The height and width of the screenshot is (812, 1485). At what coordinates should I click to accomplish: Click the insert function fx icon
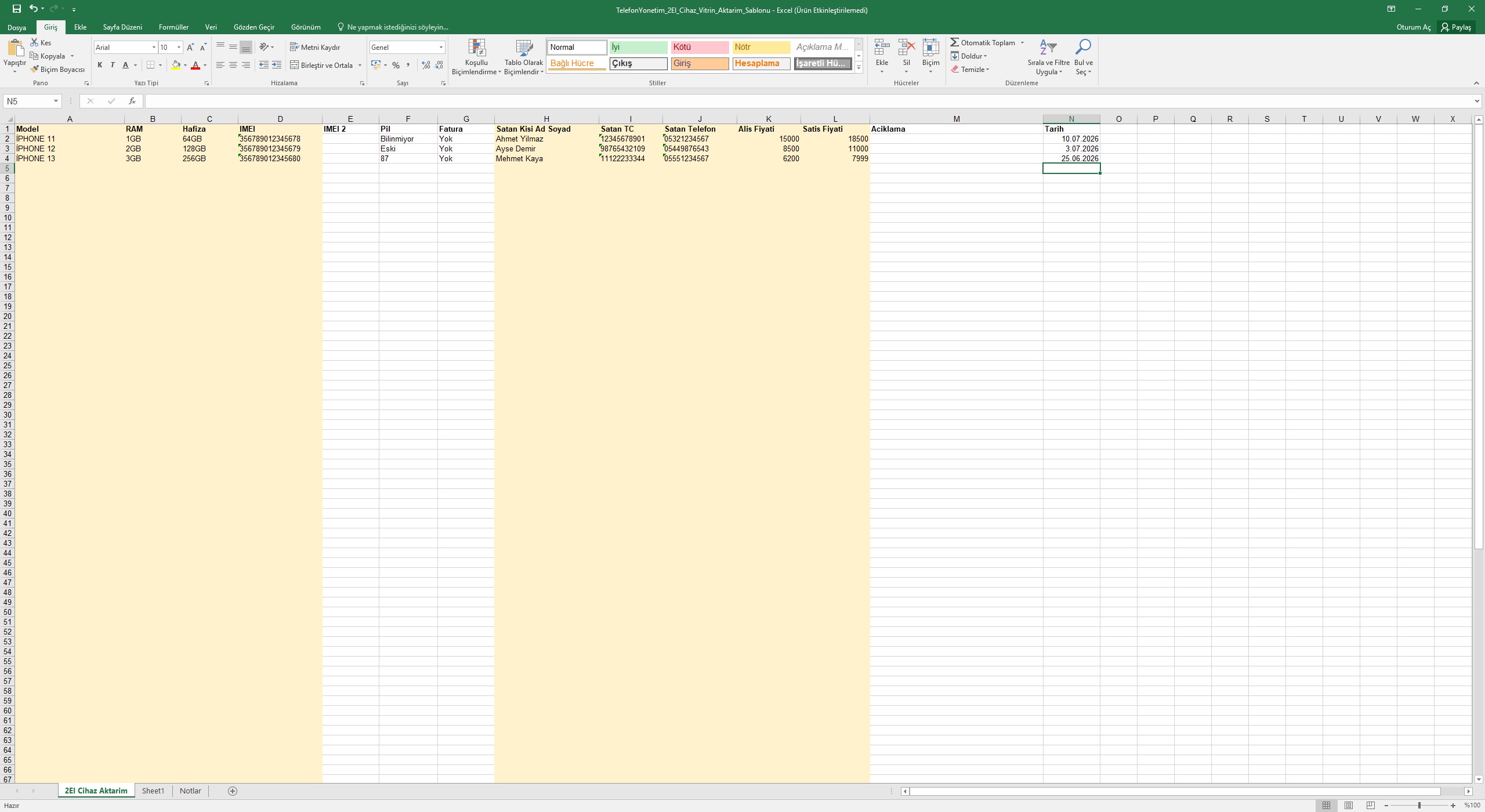coord(132,101)
